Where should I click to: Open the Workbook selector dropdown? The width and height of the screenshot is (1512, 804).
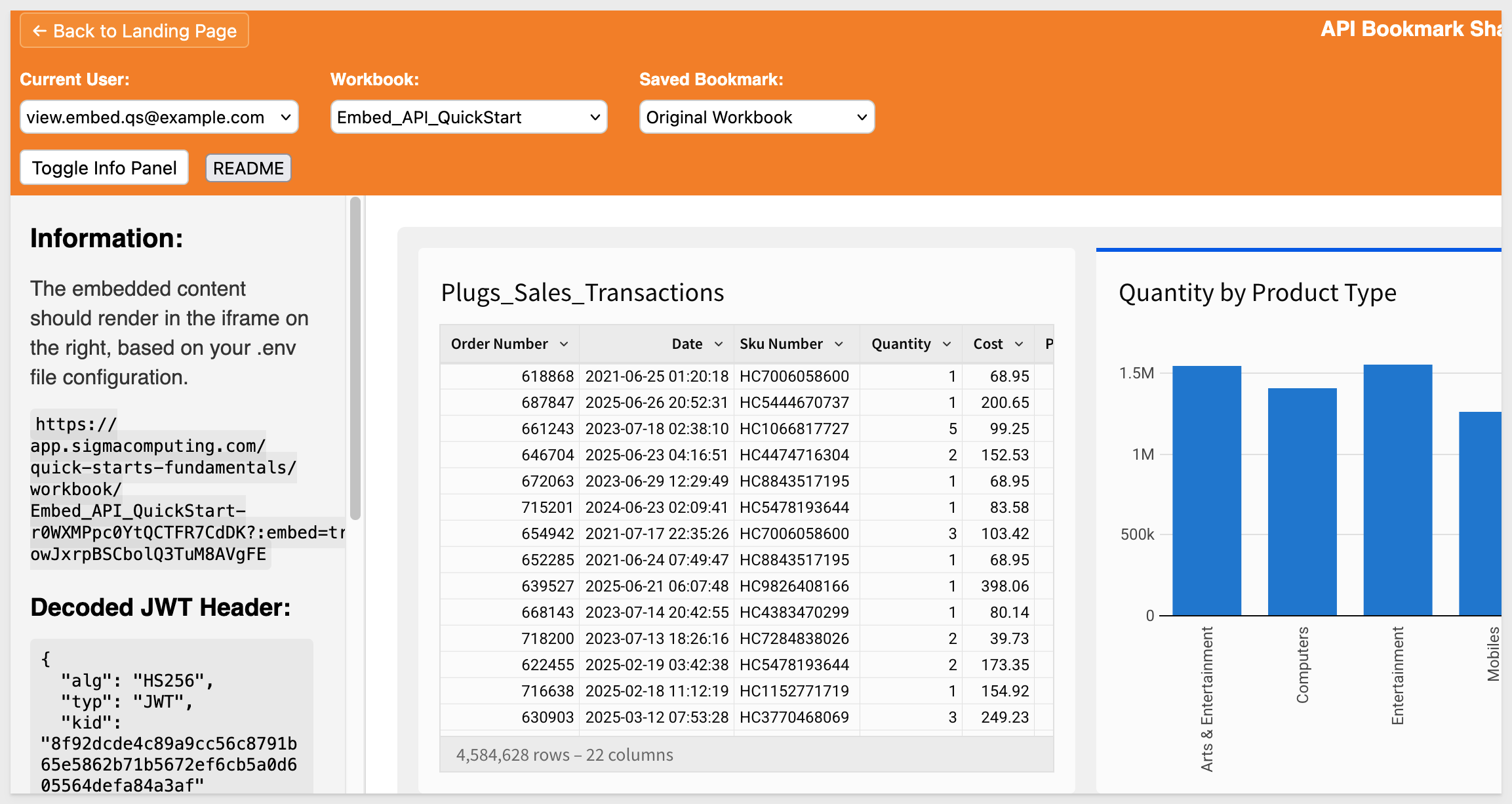coord(469,117)
